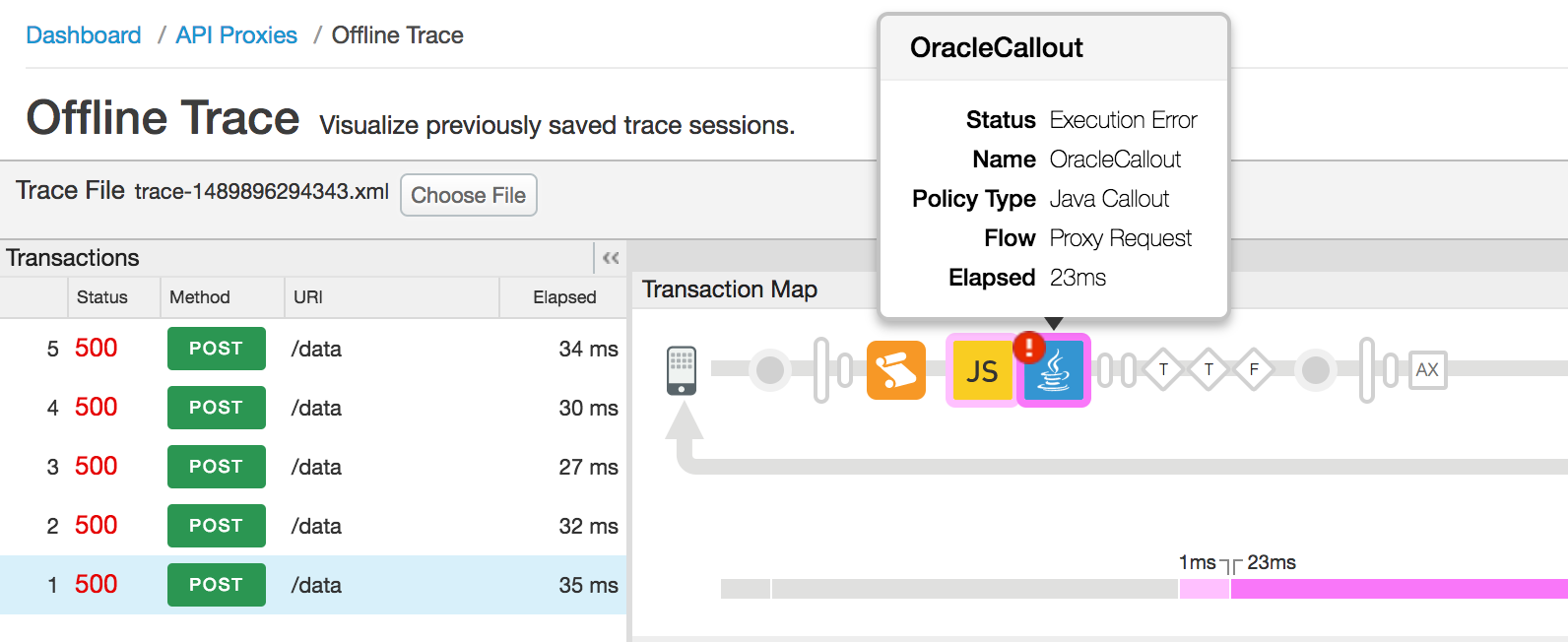Click the magenta 23ms timeline segment
Viewport: 1568px width, 642px height.
[x=1399, y=589]
